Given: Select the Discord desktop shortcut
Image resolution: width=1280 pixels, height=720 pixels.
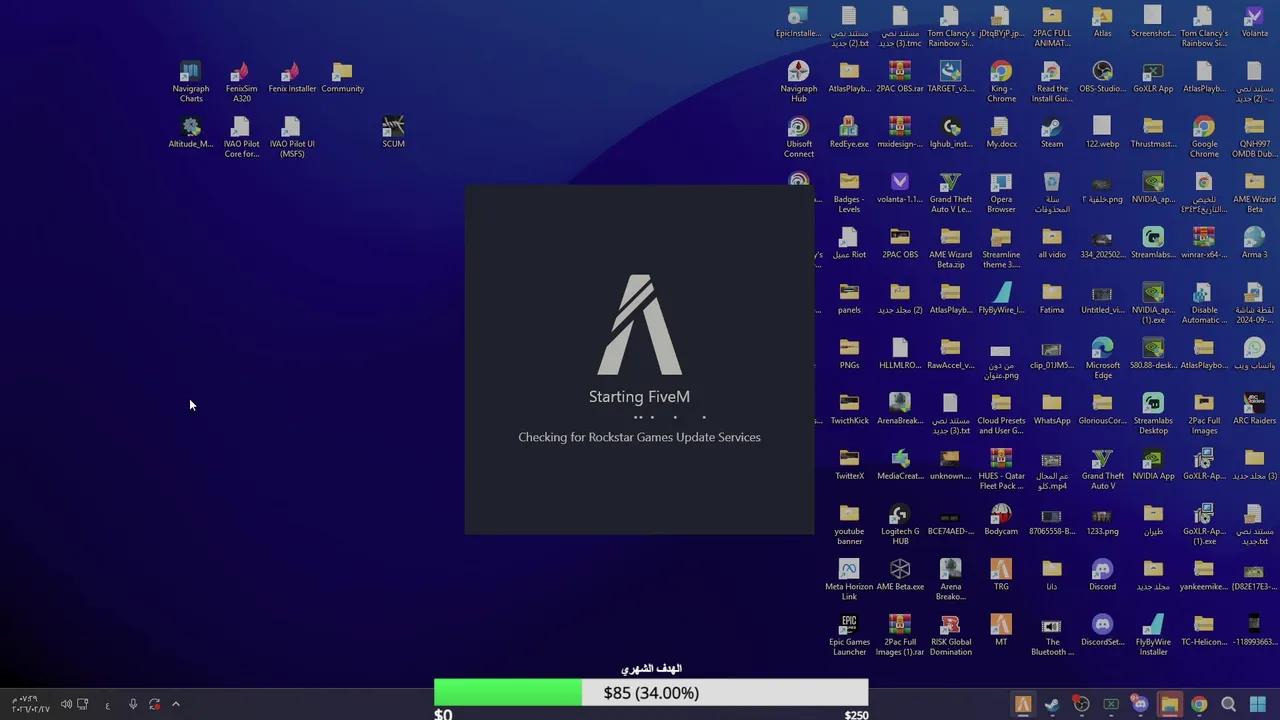Looking at the screenshot, I should tap(1102, 575).
